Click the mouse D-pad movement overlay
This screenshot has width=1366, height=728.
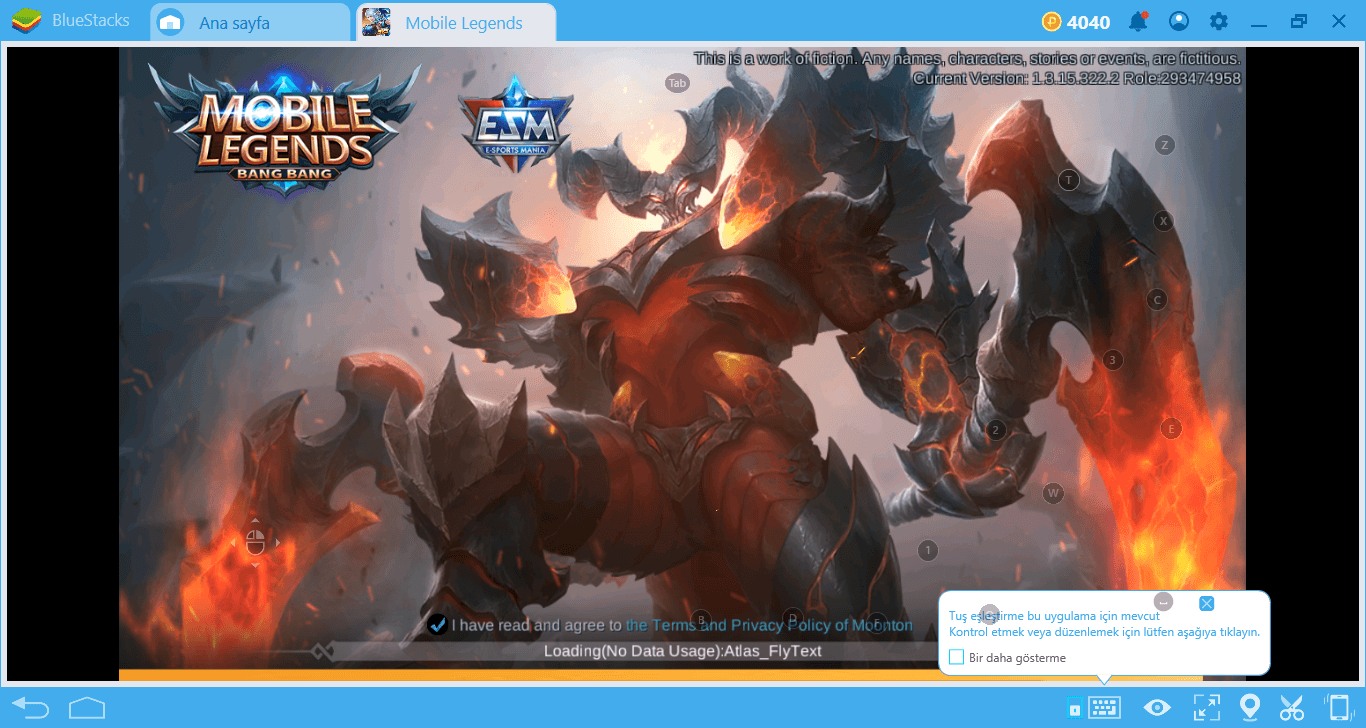pos(255,543)
